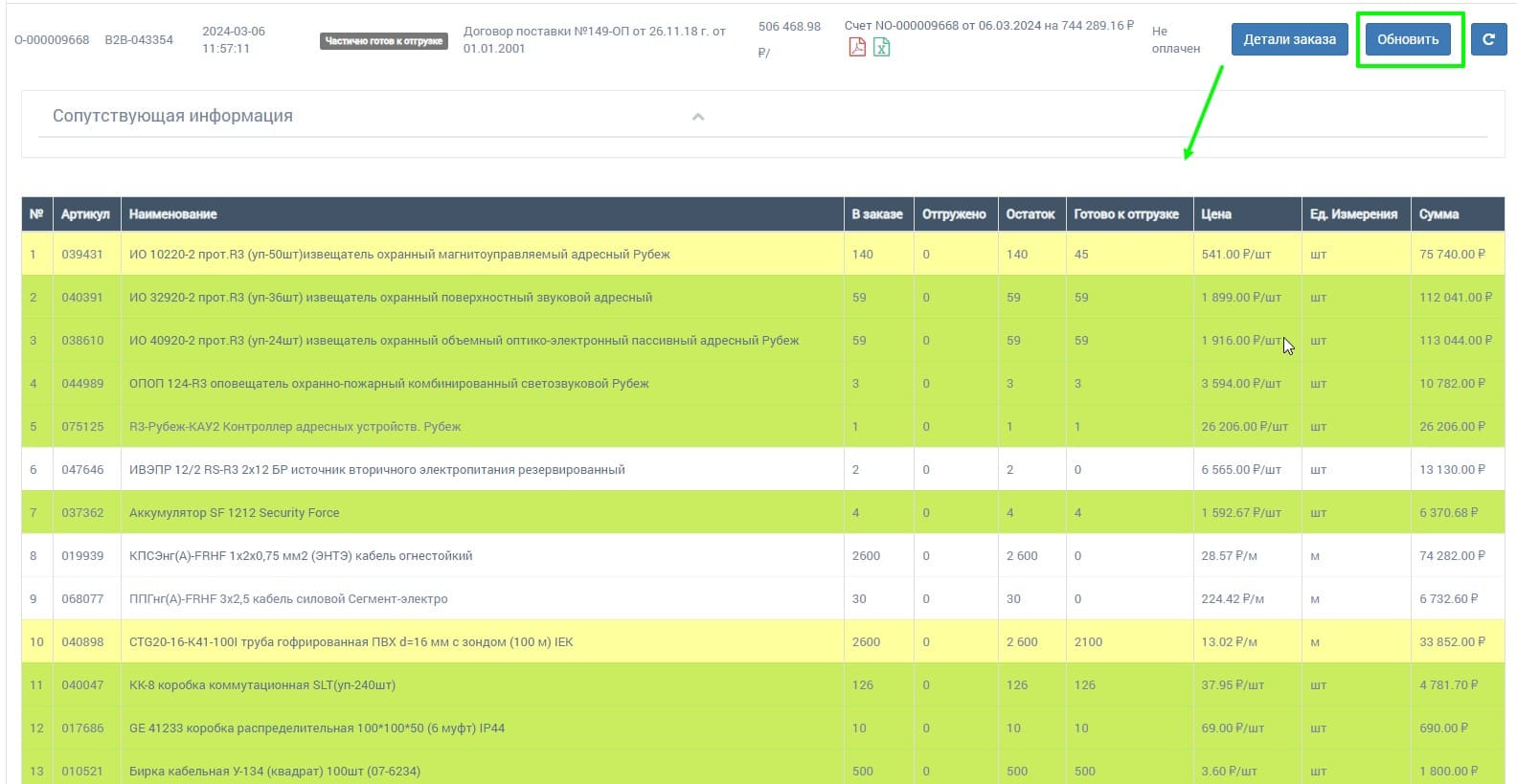Select article 047646
The width and height of the screenshot is (1517, 784).
pyautogui.click(x=82, y=470)
